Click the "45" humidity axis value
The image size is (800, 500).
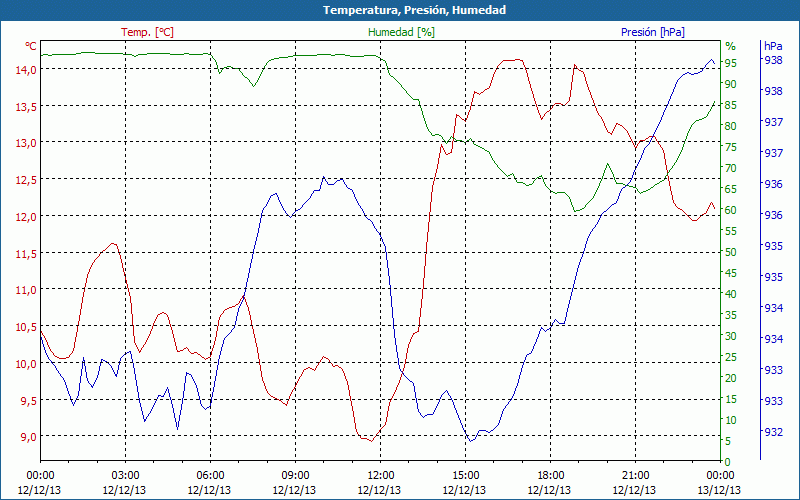[x=731, y=273]
